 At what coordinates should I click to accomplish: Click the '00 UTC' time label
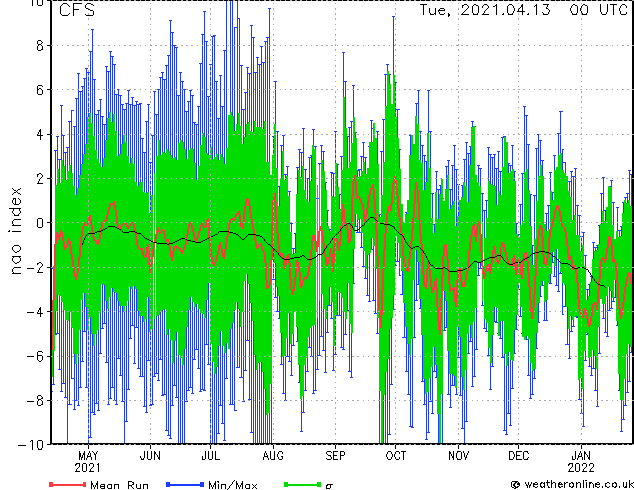point(599,10)
